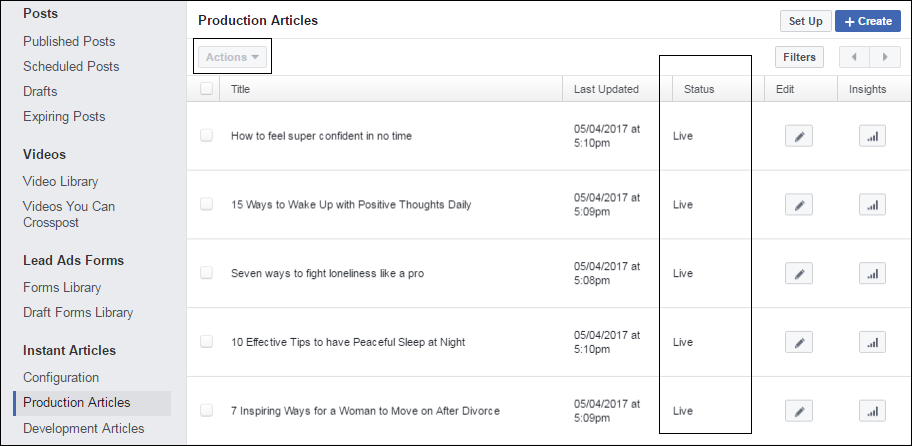The width and height of the screenshot is (912, 446).
Task: Show insights for 'Seven ways to fight loneliness'
Action: click(x=872, y=273)
